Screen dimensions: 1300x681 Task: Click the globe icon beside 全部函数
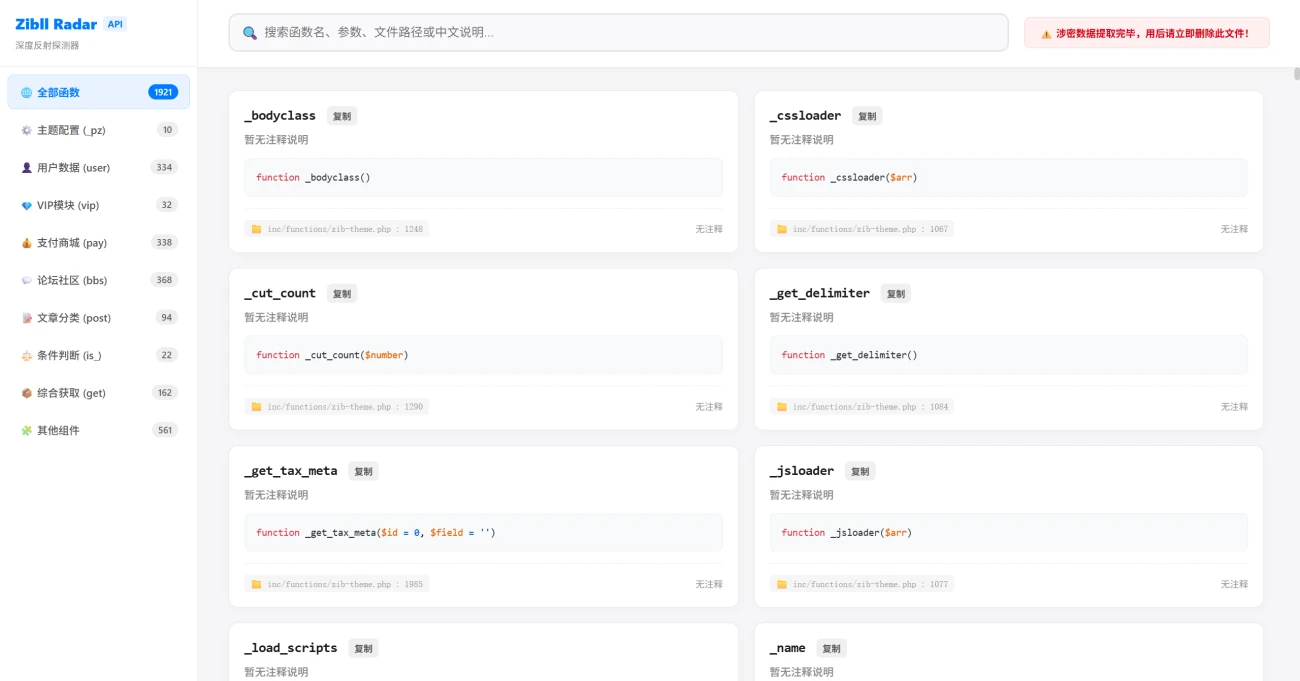click(x=24, y=91)
